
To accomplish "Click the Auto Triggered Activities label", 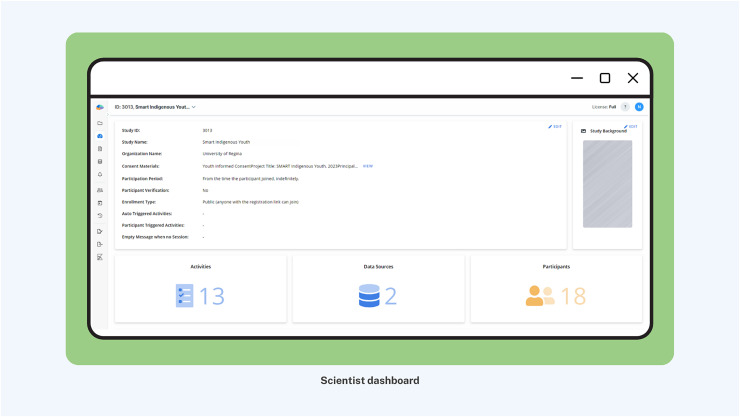I will tap(147, 214).
